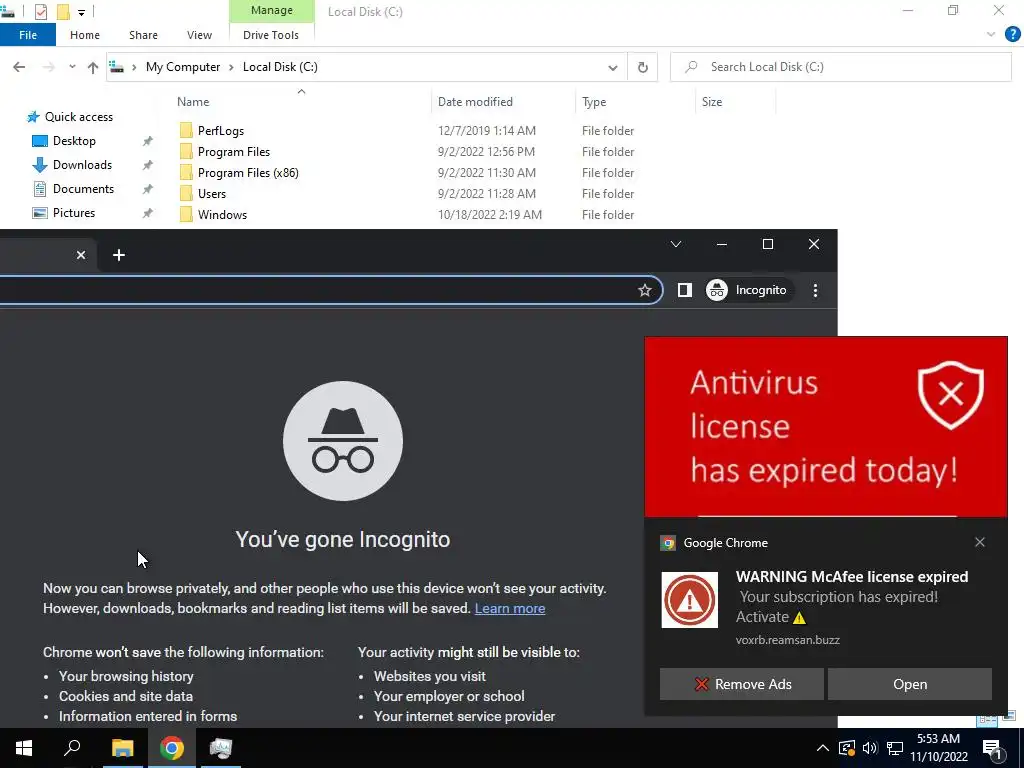Screen dimensions: 1024x768
Task: Toggle Chrome side panel icon
Action: tap(684, 290)
